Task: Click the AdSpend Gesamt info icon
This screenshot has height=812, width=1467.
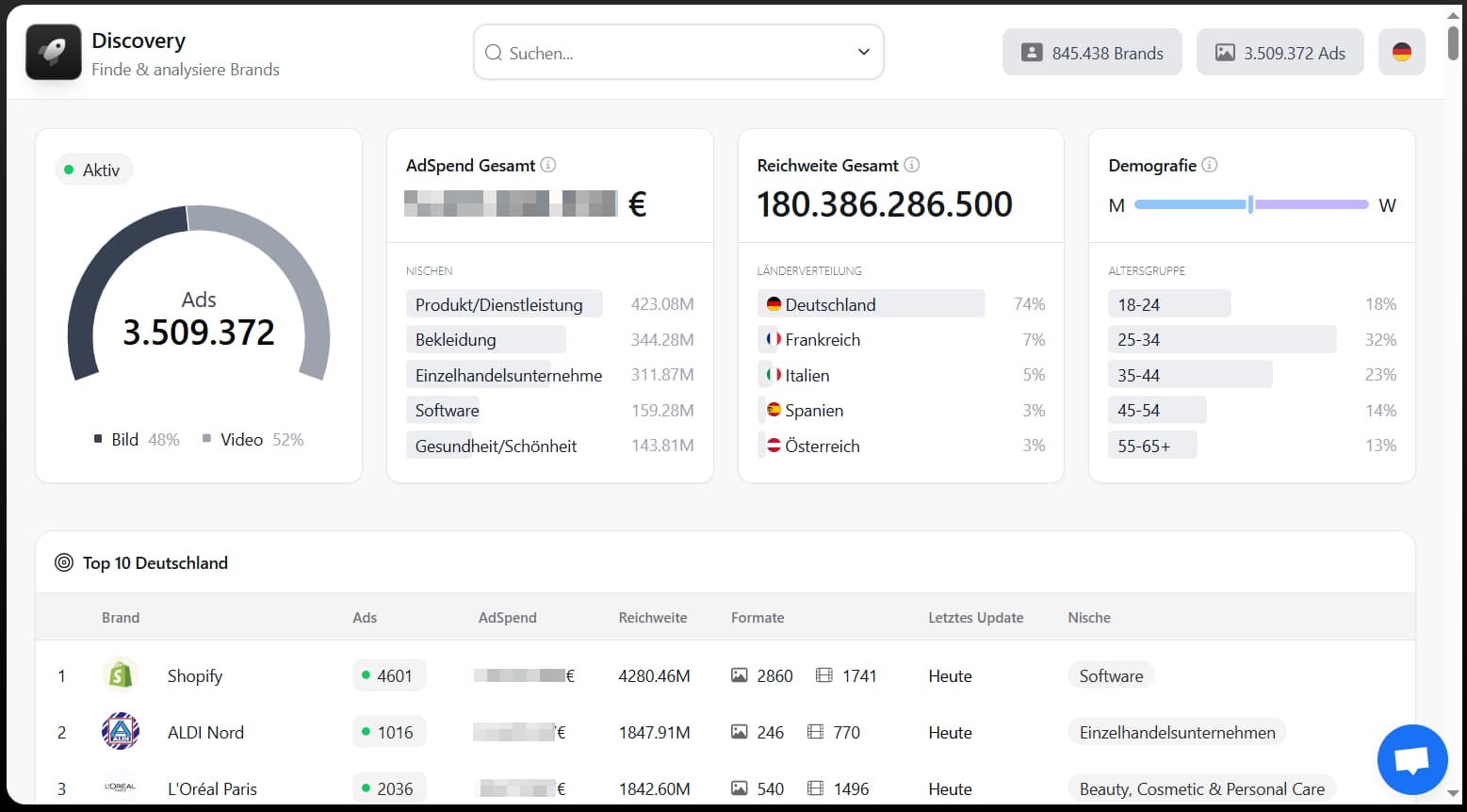Action: tap(548, 165)
